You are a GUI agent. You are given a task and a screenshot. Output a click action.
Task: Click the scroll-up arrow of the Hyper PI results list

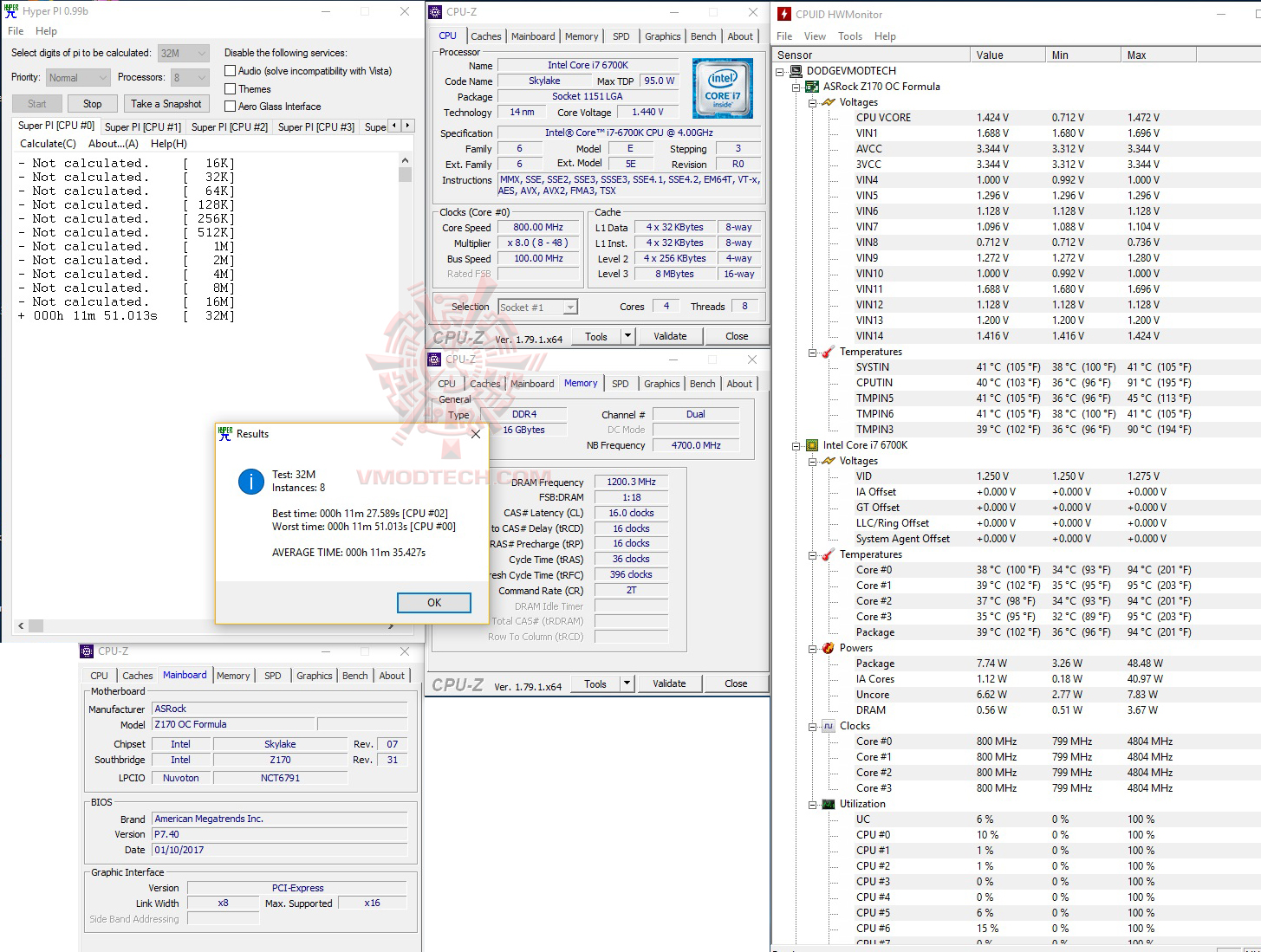[405, 160]
